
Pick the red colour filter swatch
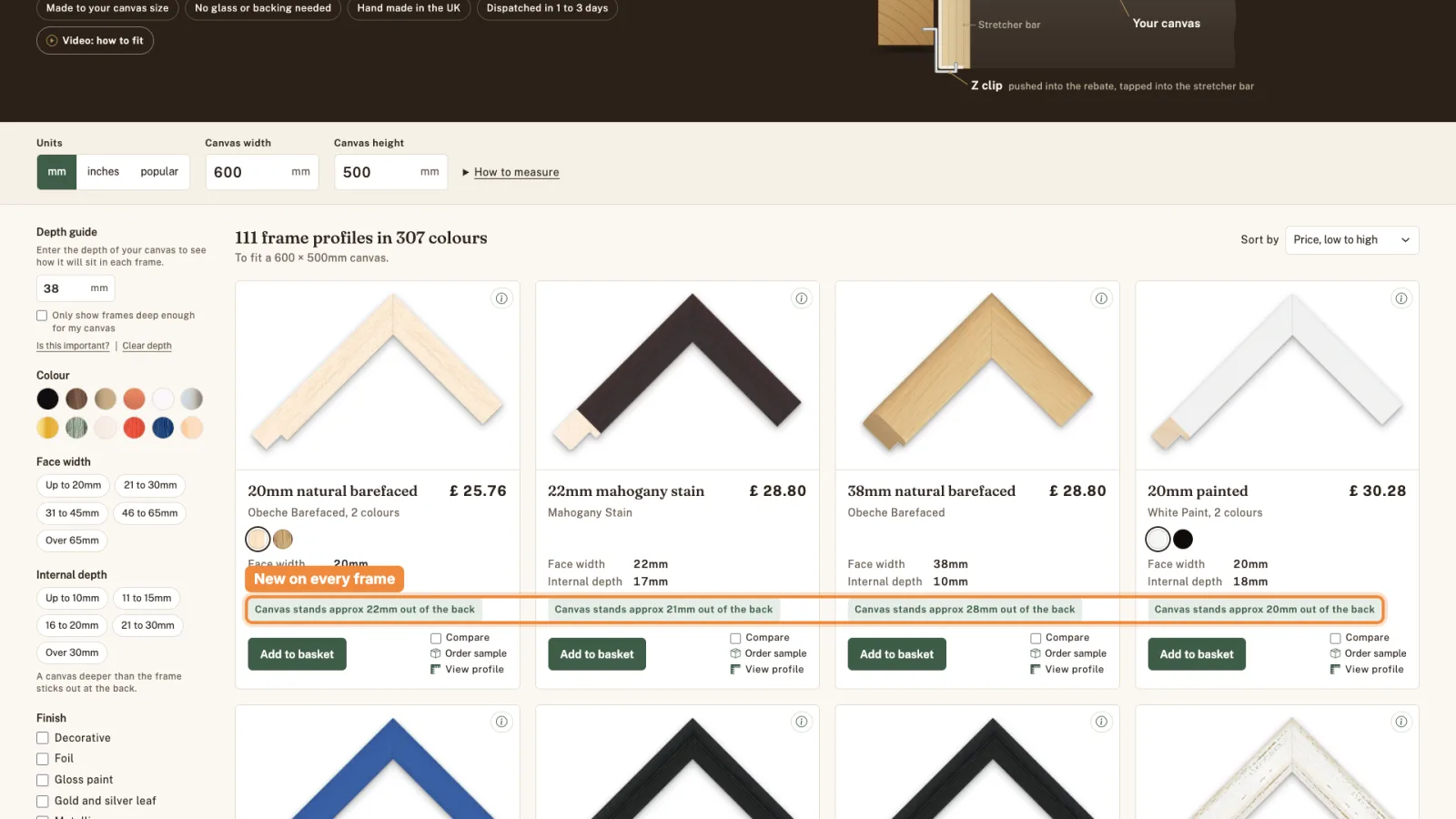pyautogui.click(x=134, y=428)
